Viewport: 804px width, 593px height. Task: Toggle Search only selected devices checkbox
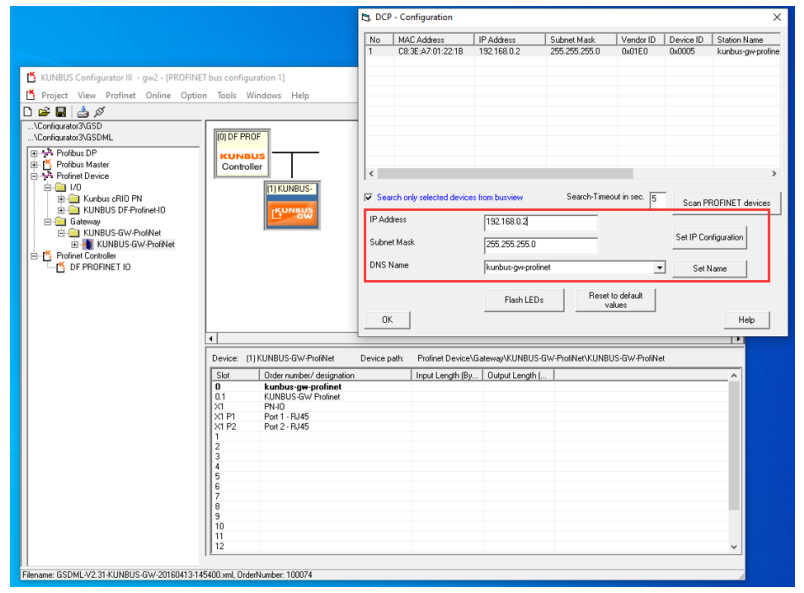point(368,197)
